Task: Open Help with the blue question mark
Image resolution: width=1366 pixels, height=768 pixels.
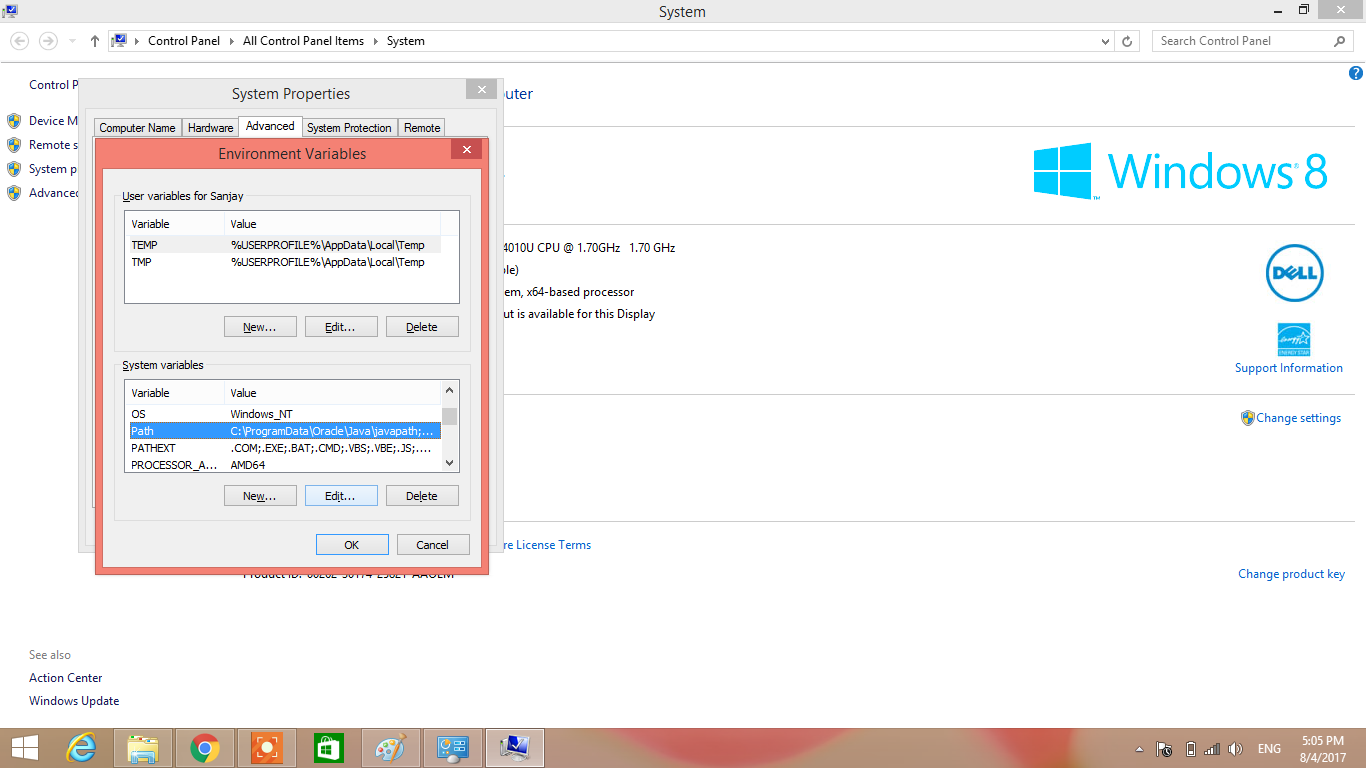Action: point(1356,73)
